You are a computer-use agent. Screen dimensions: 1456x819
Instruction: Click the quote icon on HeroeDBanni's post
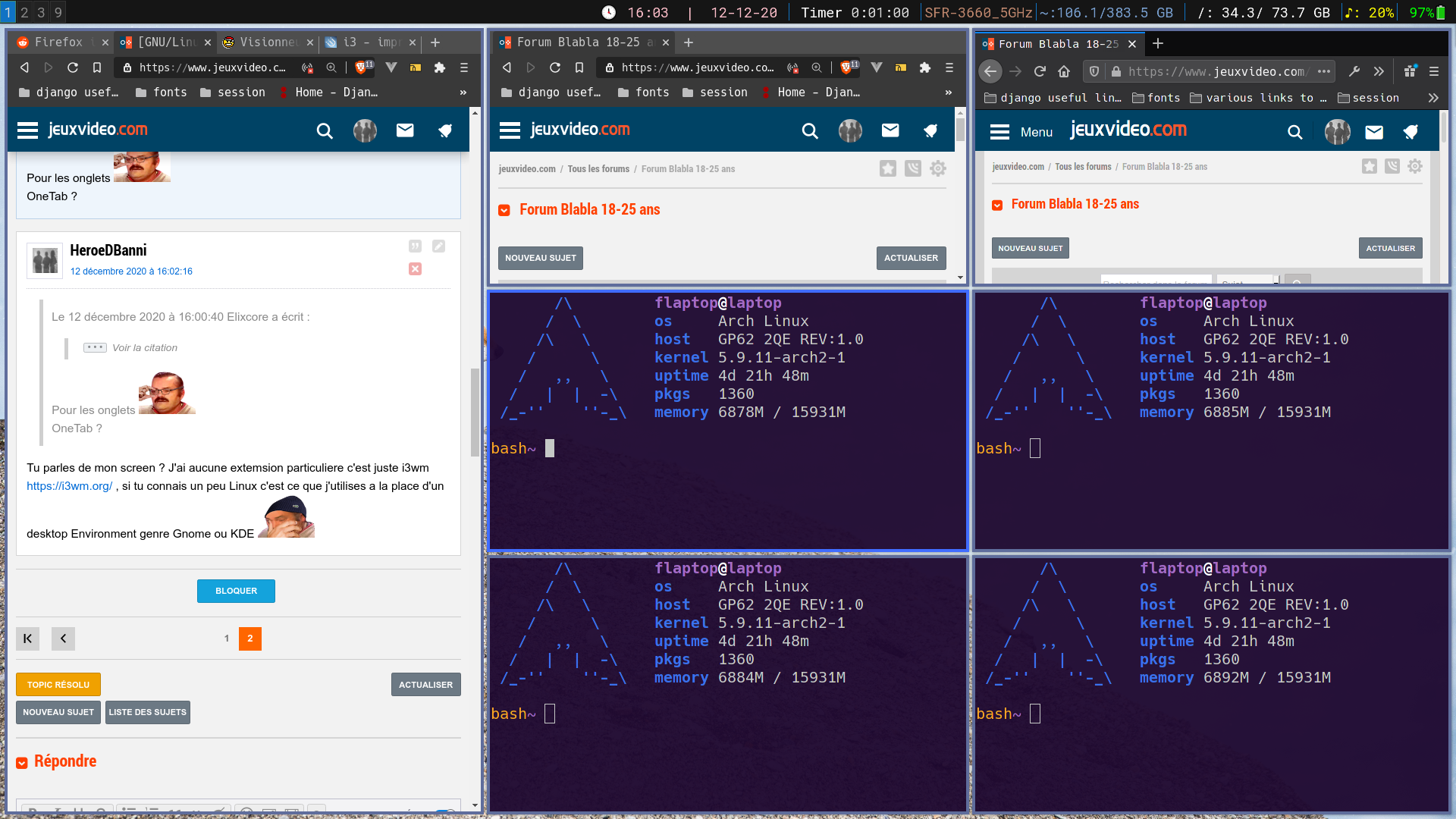[415, 246]
